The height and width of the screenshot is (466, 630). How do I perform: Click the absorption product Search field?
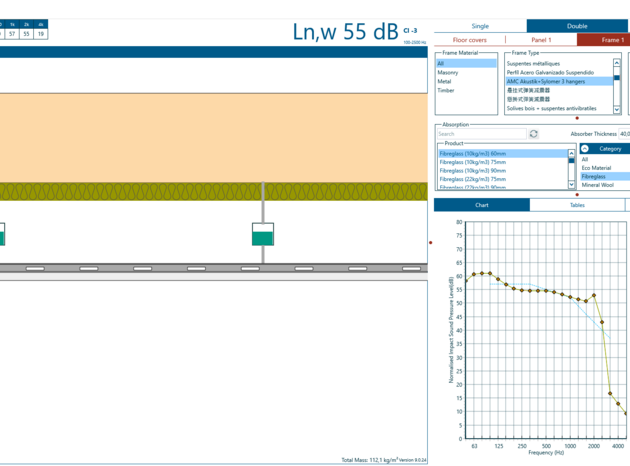[480, 134]
